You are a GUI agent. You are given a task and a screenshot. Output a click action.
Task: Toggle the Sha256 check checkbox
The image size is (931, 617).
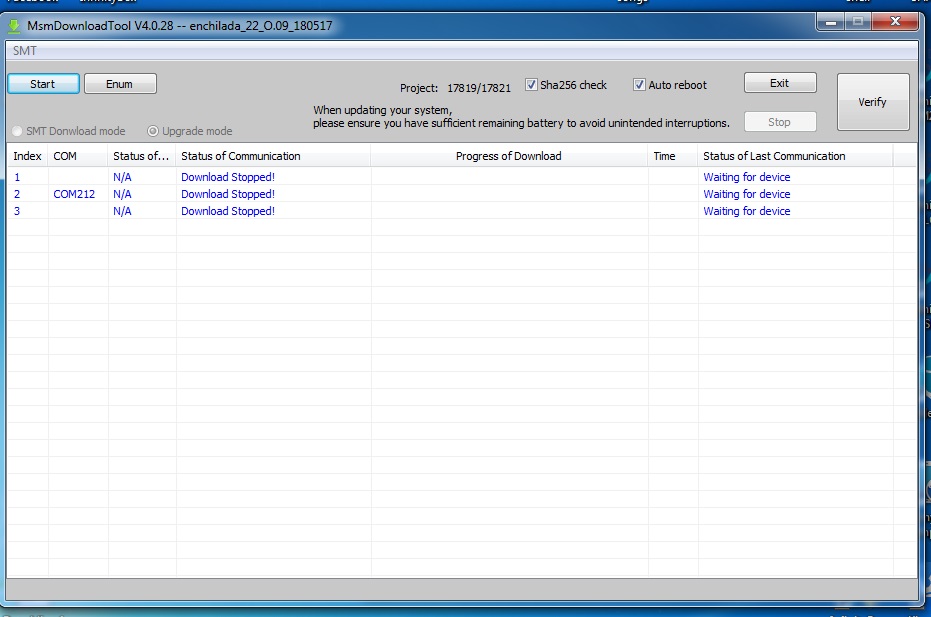pyautogui.click(x=531, y=85)
